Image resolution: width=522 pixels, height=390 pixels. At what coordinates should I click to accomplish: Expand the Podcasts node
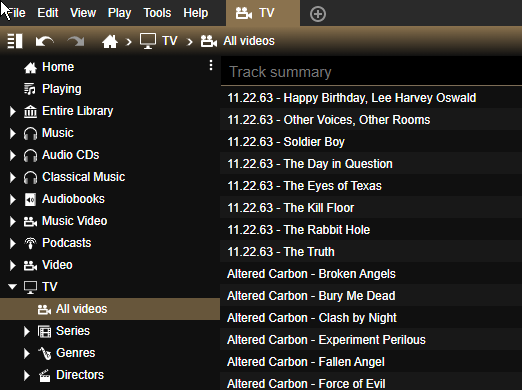click(x=13, y=243)
